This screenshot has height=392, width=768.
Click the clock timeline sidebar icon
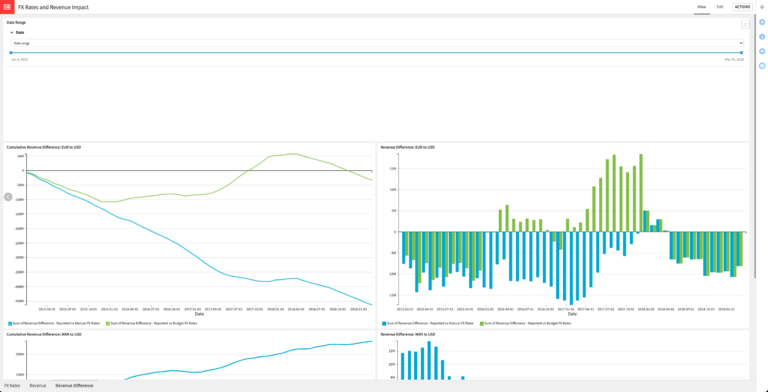(x=762, y=66)
